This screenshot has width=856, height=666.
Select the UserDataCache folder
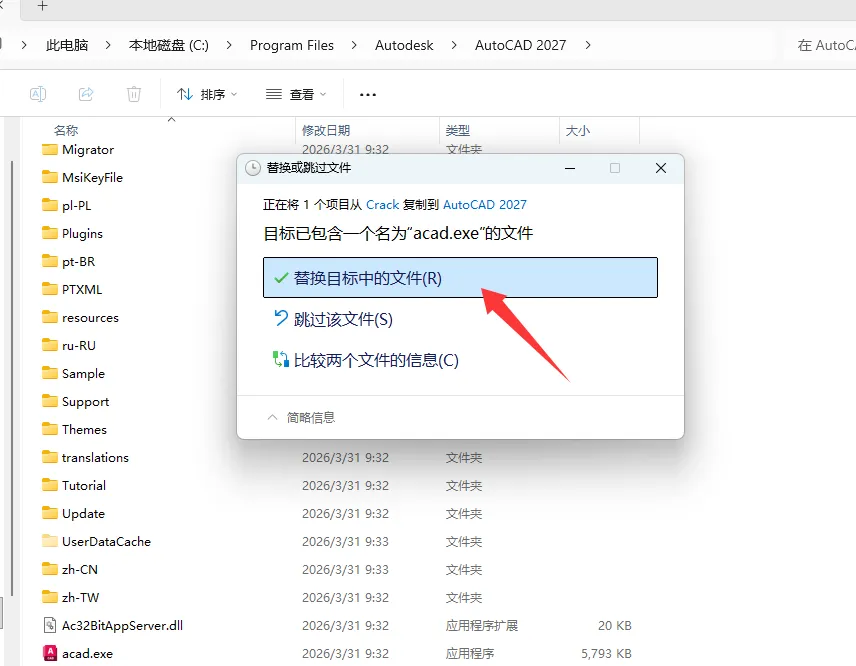(96, 542)
